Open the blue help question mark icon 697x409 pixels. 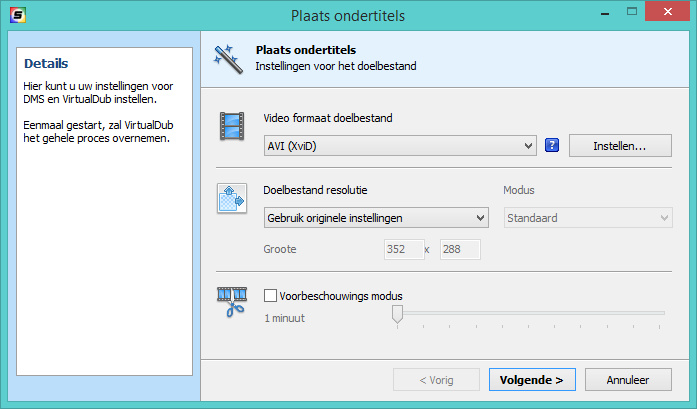551,146
